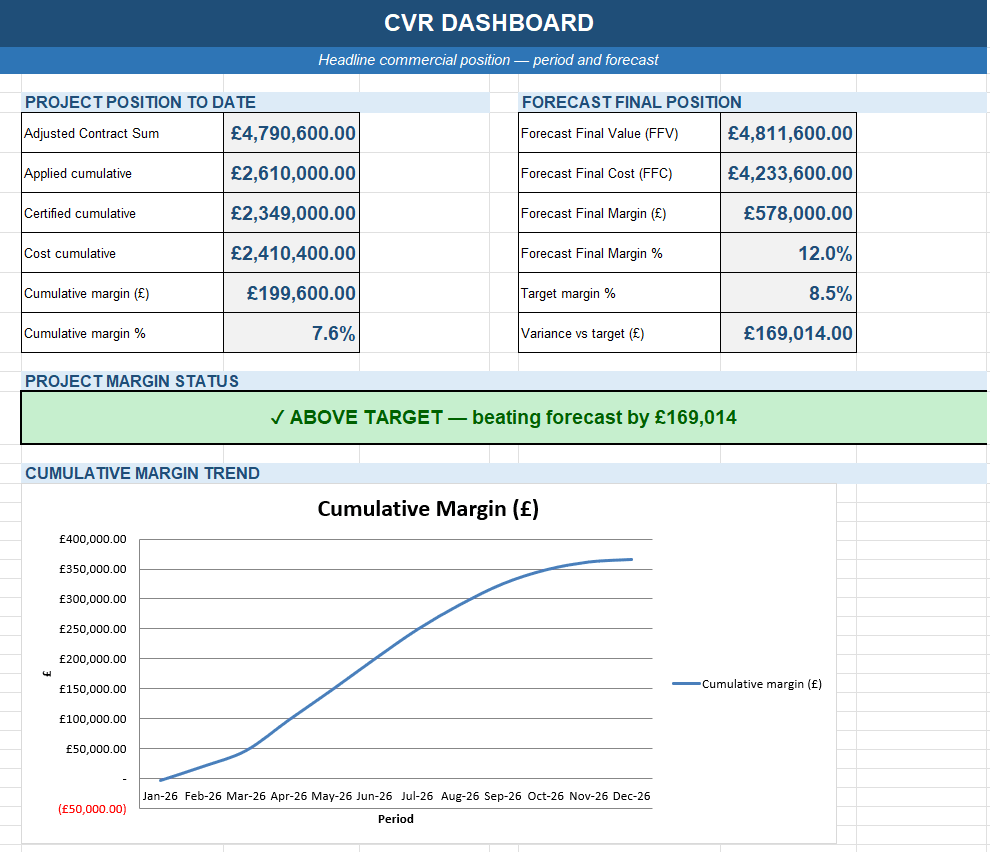Select the £199,600.00 value cell

click(x=292, y=293)
